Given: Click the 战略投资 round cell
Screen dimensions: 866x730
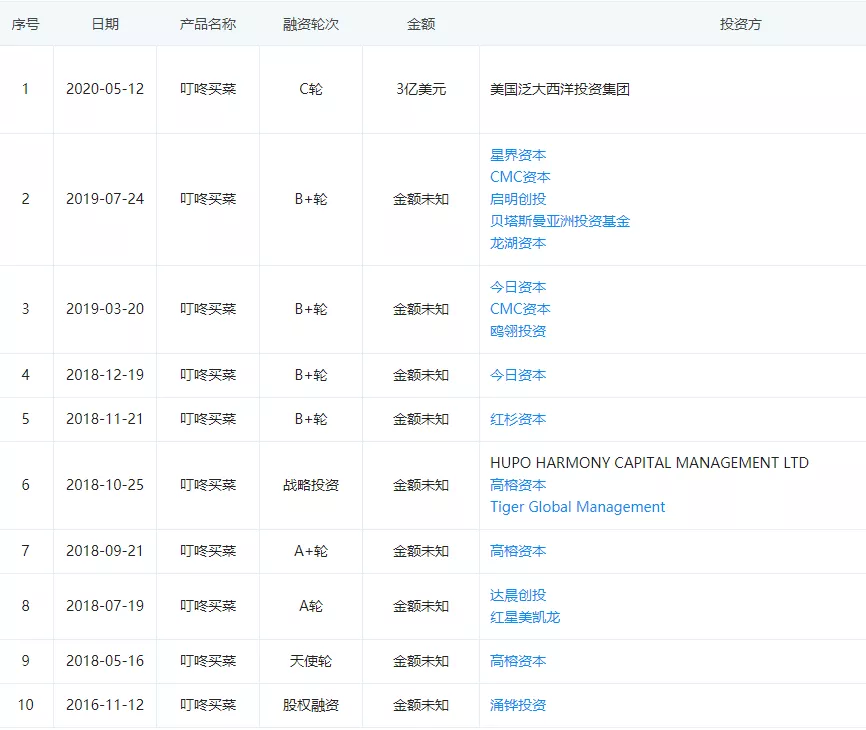Looking at the screenshot, I should tap(310, 485).
